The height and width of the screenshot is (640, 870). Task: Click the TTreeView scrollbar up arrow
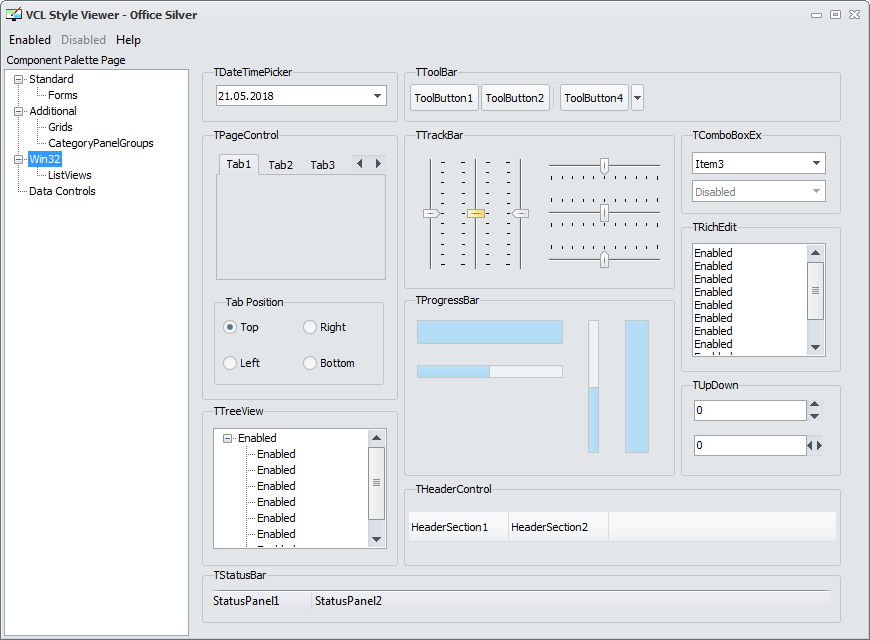(376, 437)
